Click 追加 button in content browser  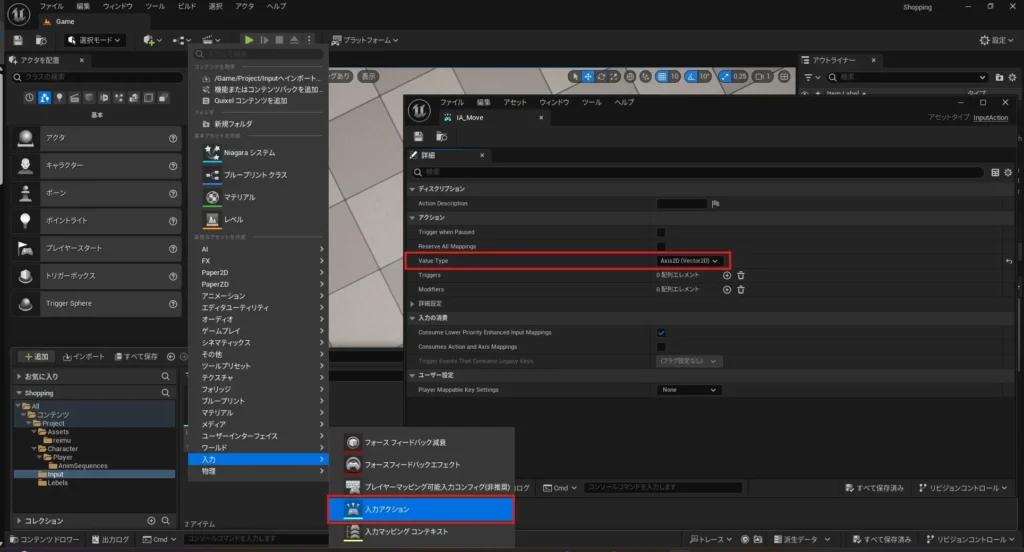pyautogui.click(x=36, y=357)
